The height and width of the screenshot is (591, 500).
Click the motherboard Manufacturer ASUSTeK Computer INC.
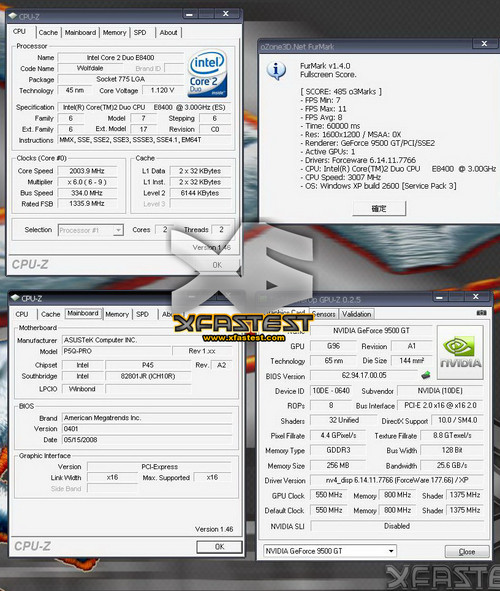(x=147, y=340)
